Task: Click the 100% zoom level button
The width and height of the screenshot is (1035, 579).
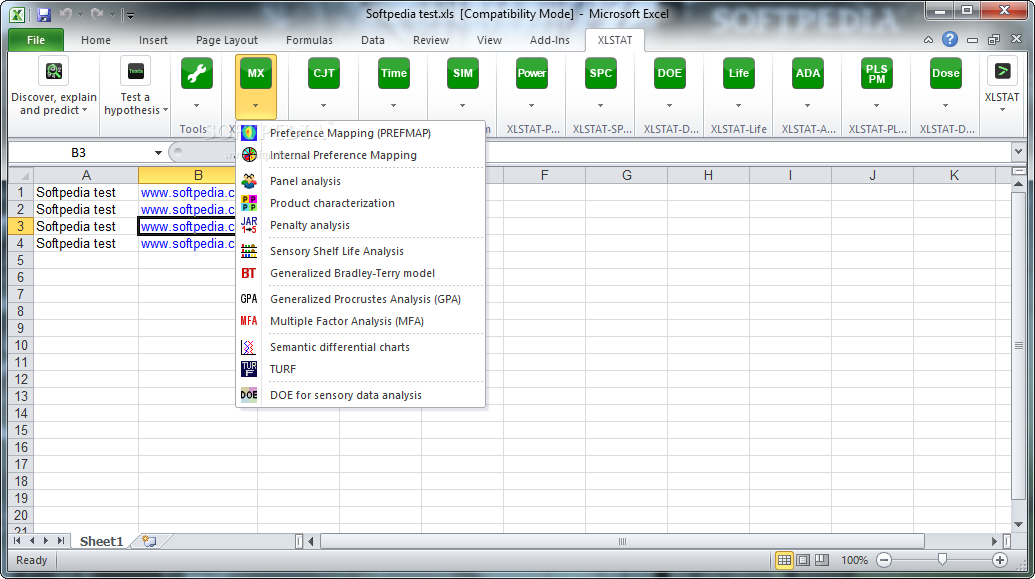Action: (x=854, y=560)
